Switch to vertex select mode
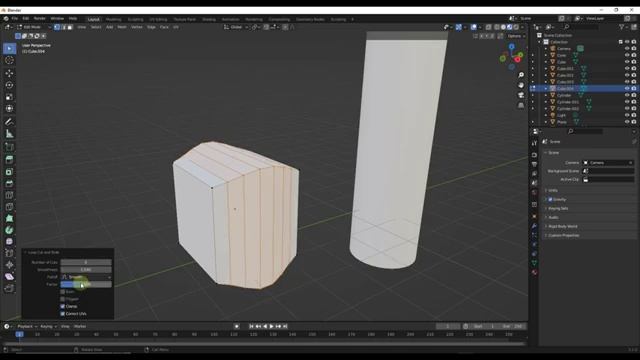Viewport: 640px width, 360px height. tap(57, 27)
